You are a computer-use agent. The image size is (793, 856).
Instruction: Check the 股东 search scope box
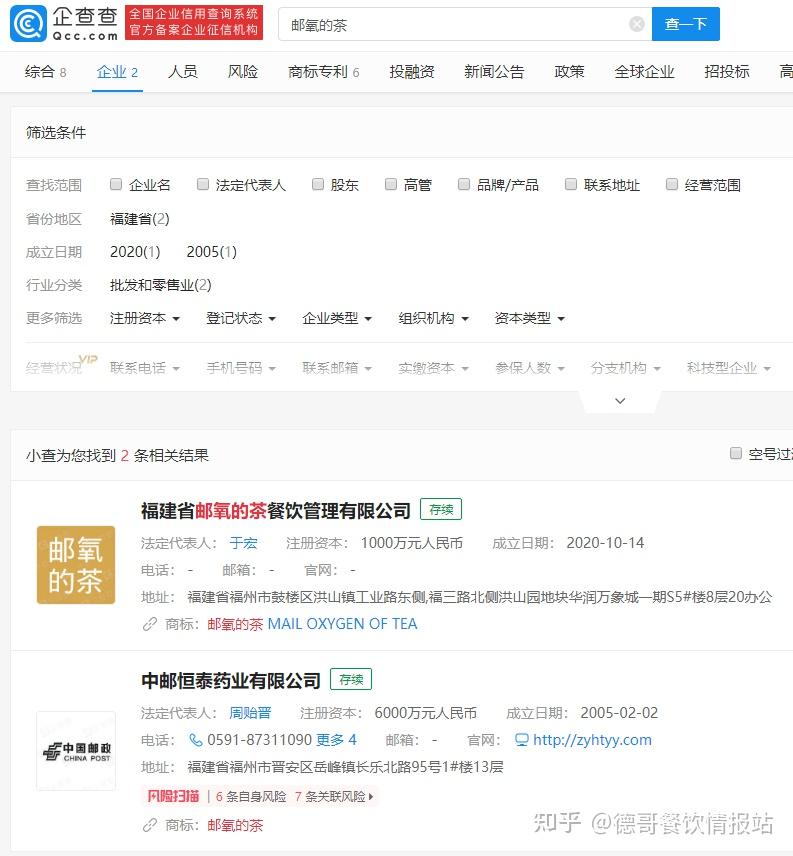coord(318,184)
